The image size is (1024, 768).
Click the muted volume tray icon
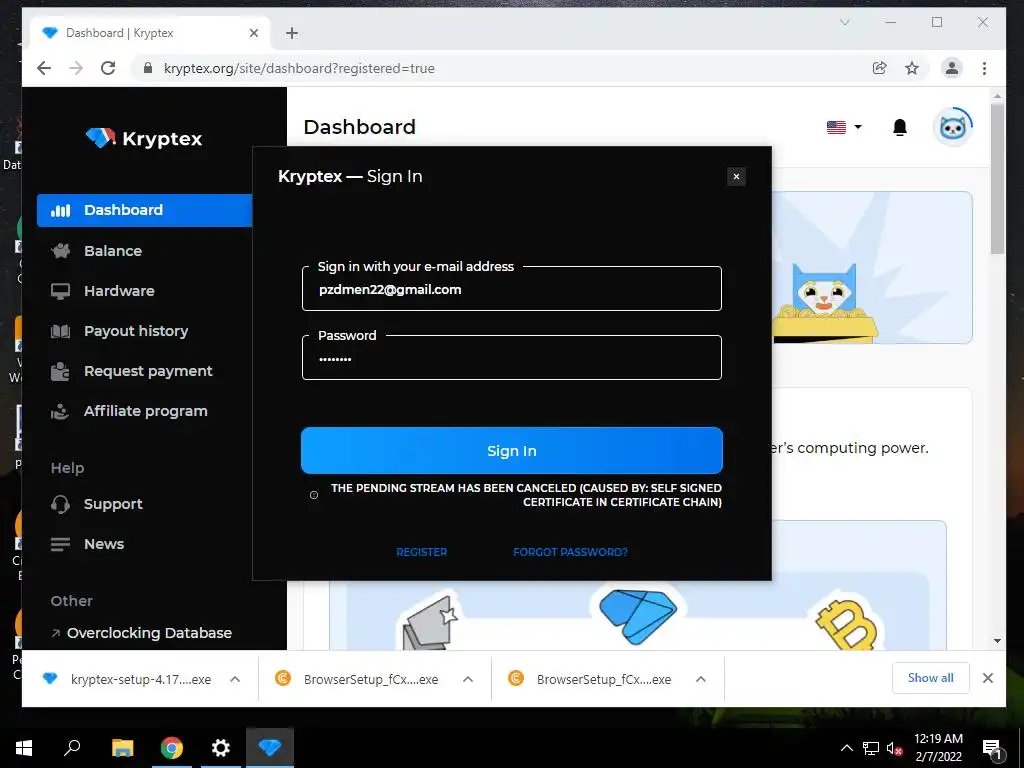(x=894, y=748)
